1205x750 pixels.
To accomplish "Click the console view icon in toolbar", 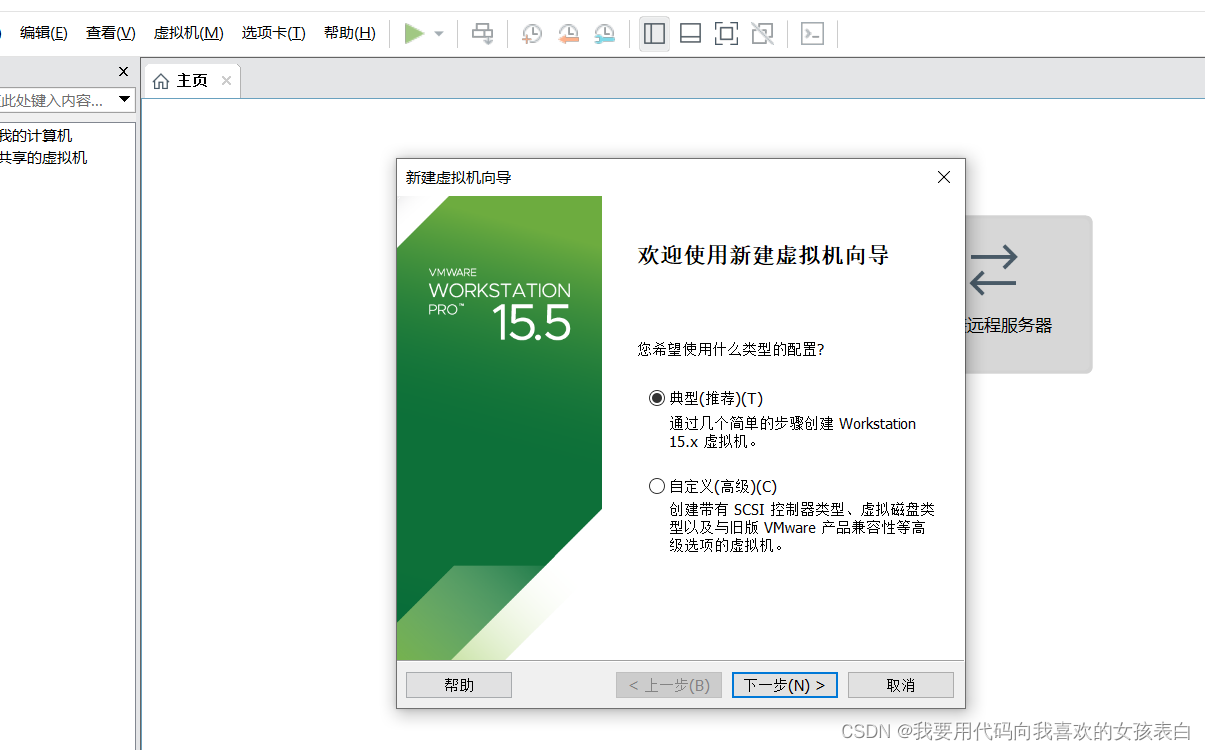I will 812,34.
